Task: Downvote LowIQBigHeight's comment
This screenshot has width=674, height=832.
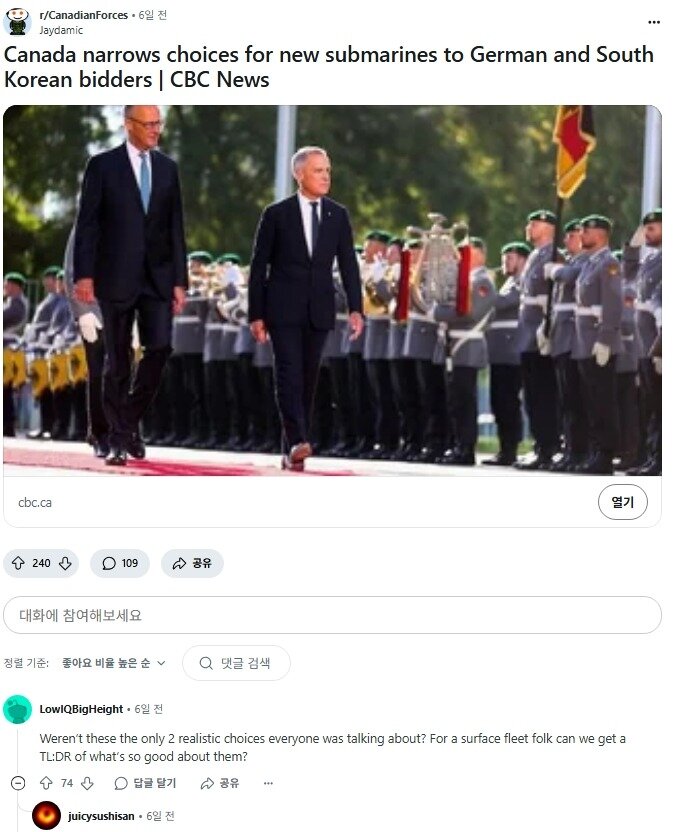Action: pyautogui.click(x=88, y=783)
